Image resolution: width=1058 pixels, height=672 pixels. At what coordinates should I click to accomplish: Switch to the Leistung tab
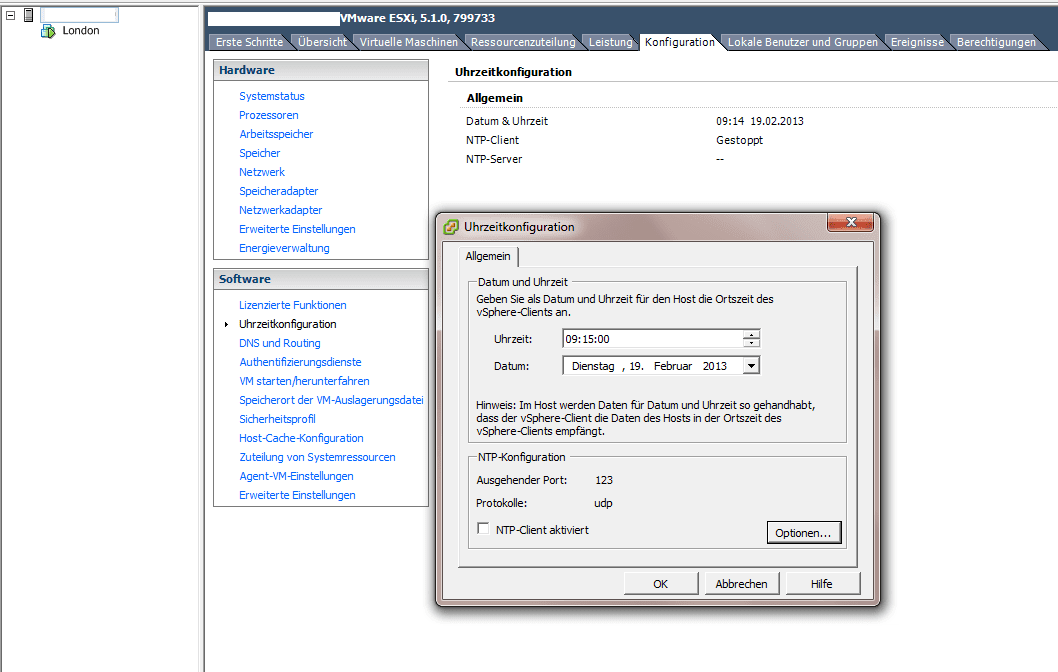pyautogui.click(x=611, y=42)
